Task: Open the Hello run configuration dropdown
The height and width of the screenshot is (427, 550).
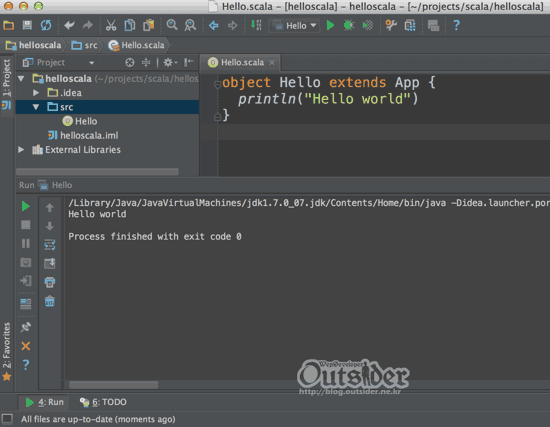Action: click(x=295, y=26)
